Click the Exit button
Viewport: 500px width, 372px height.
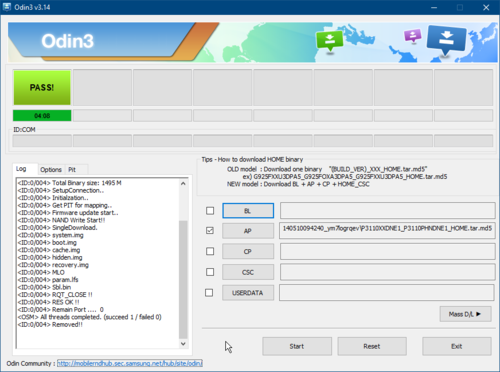457,346
